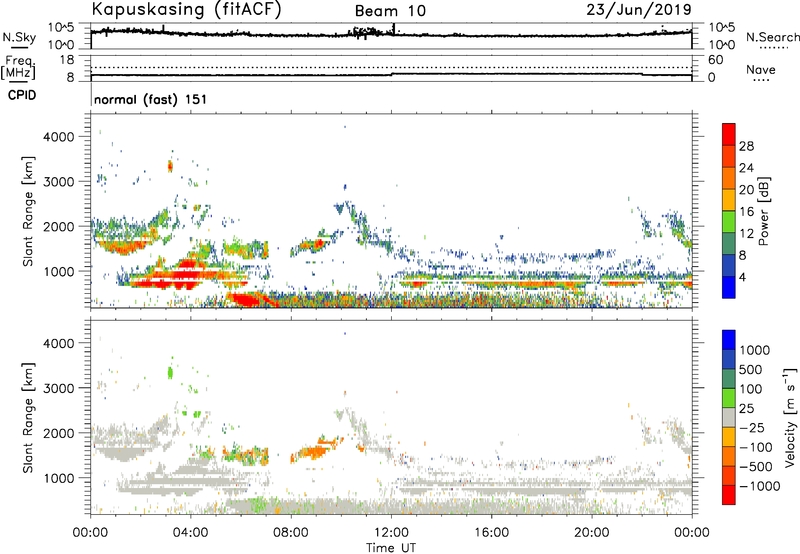Click the '60' Nave axis tick
Viewport: 800px width, 554px height.
pyautogui.click(x=715, y=60)
